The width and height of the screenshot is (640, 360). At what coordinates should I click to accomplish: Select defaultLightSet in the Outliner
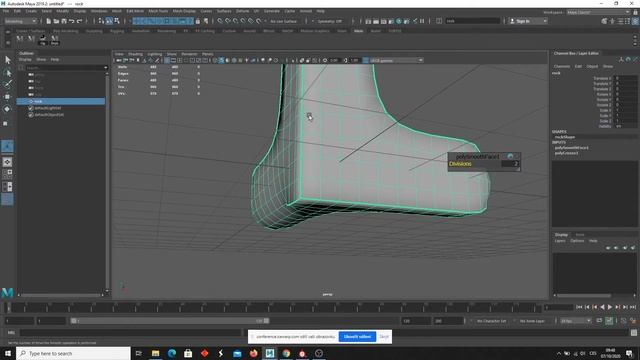(48, 108)
